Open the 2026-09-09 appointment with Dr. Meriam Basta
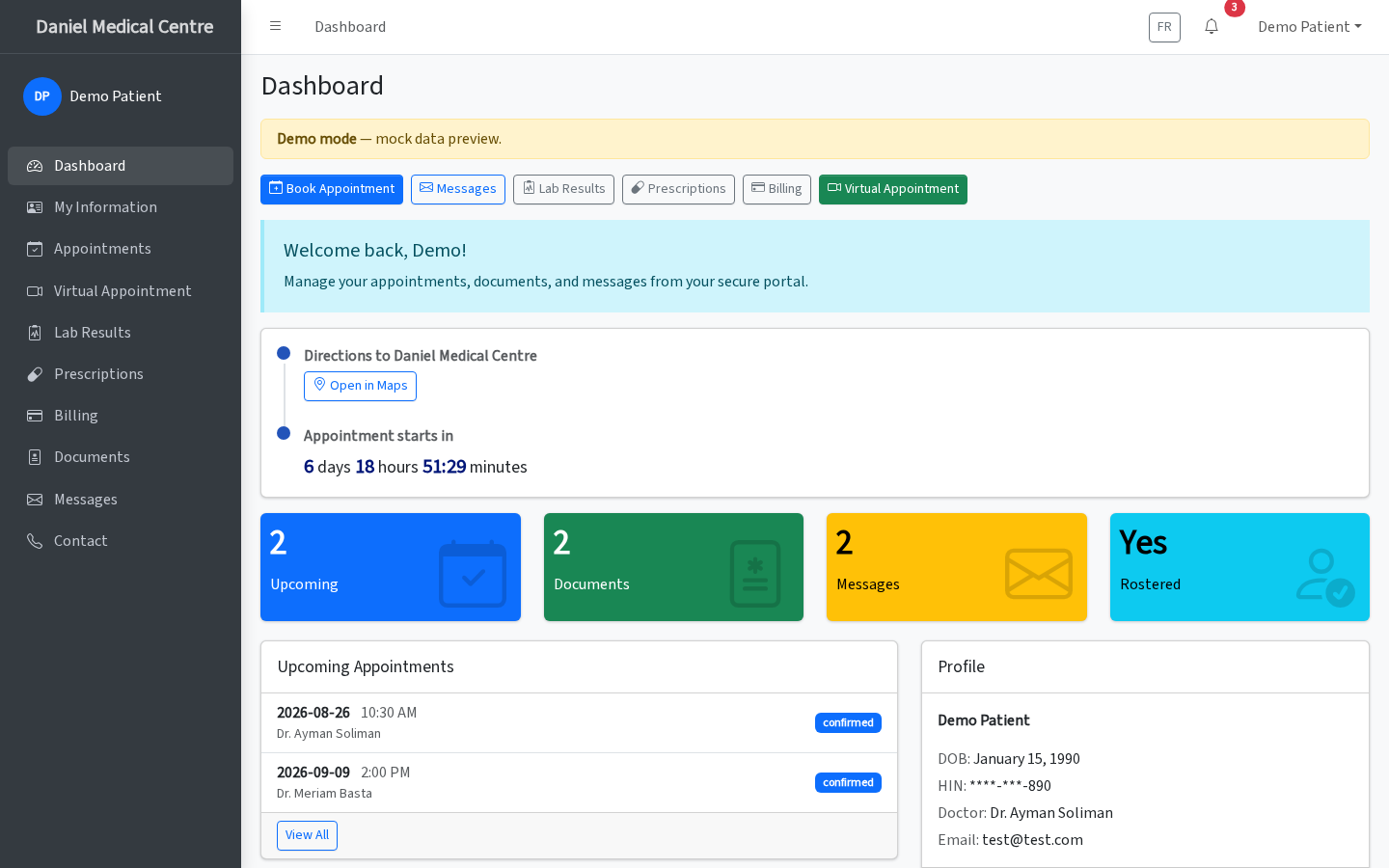 tap(579, 783)
